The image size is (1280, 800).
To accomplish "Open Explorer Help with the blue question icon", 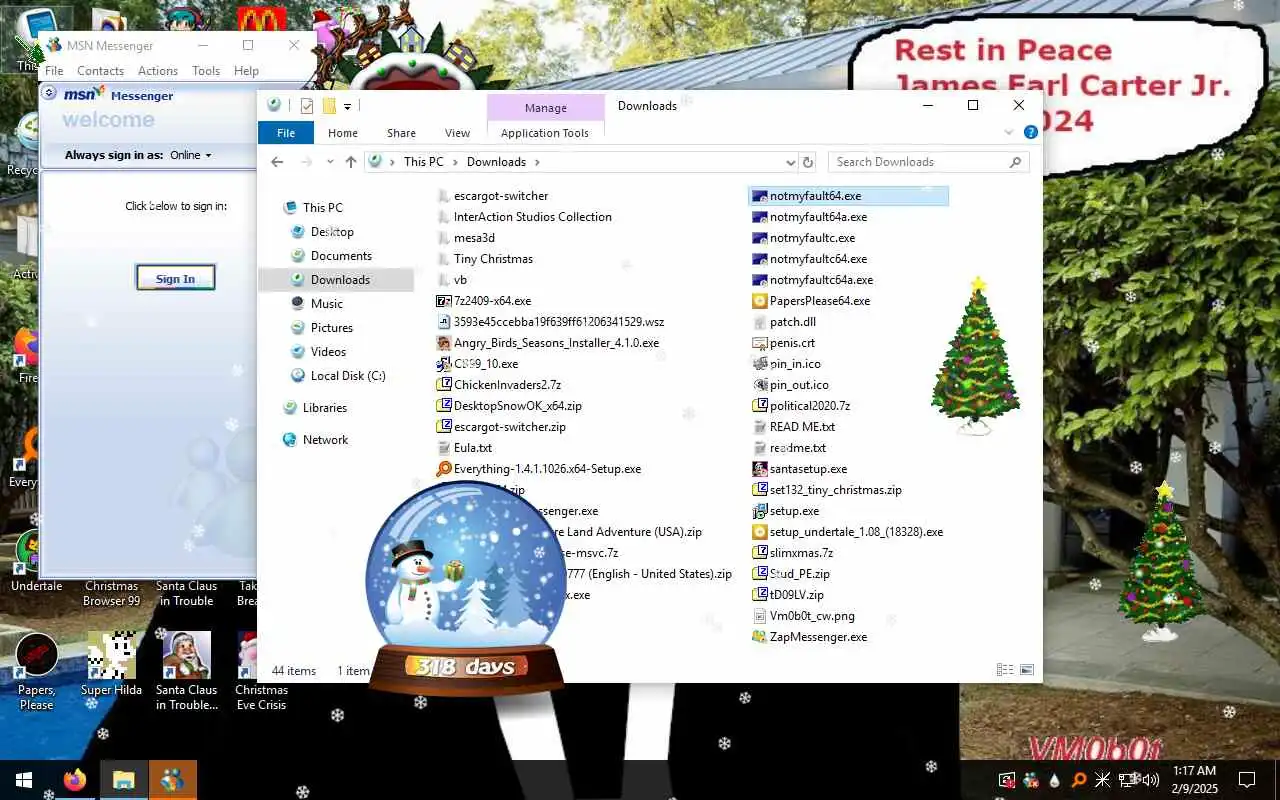I will pyautogui.click(x=1030, y=132).
